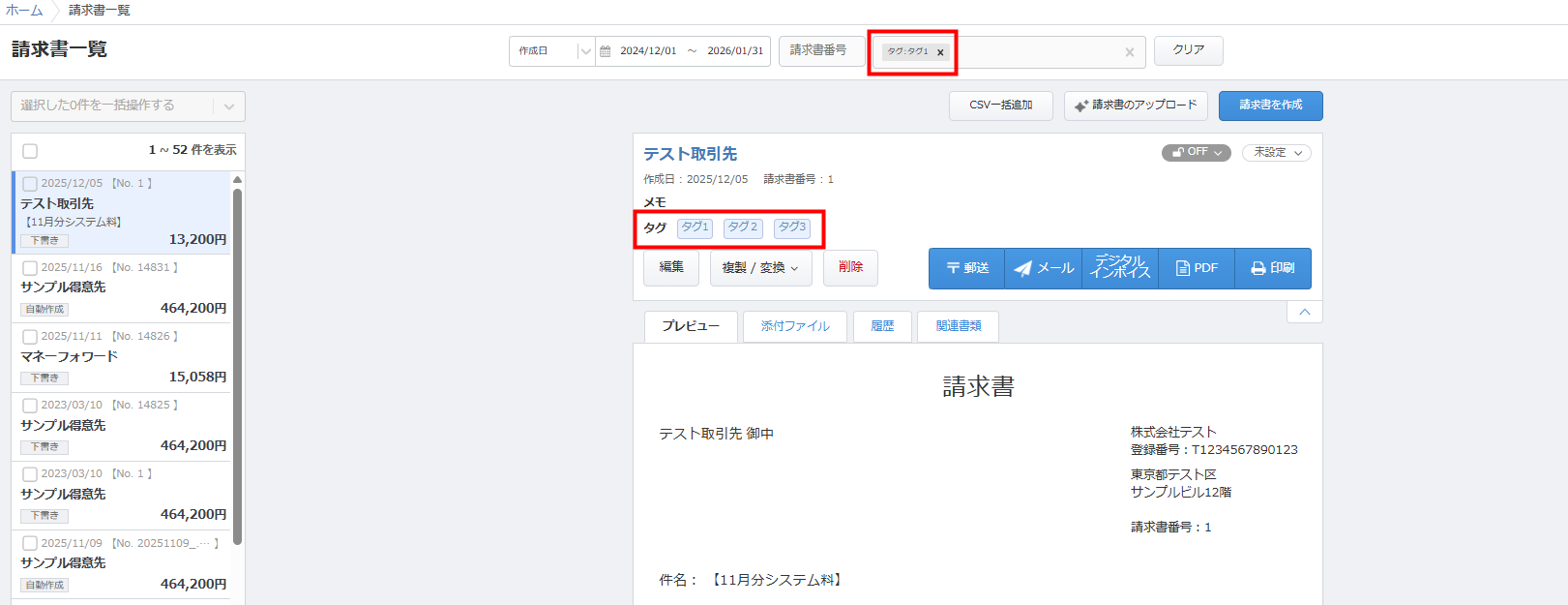Viewport: 1568px width, 605px height.
Task: Click the 請求書を作成 button
Action: pos(1270,106)
